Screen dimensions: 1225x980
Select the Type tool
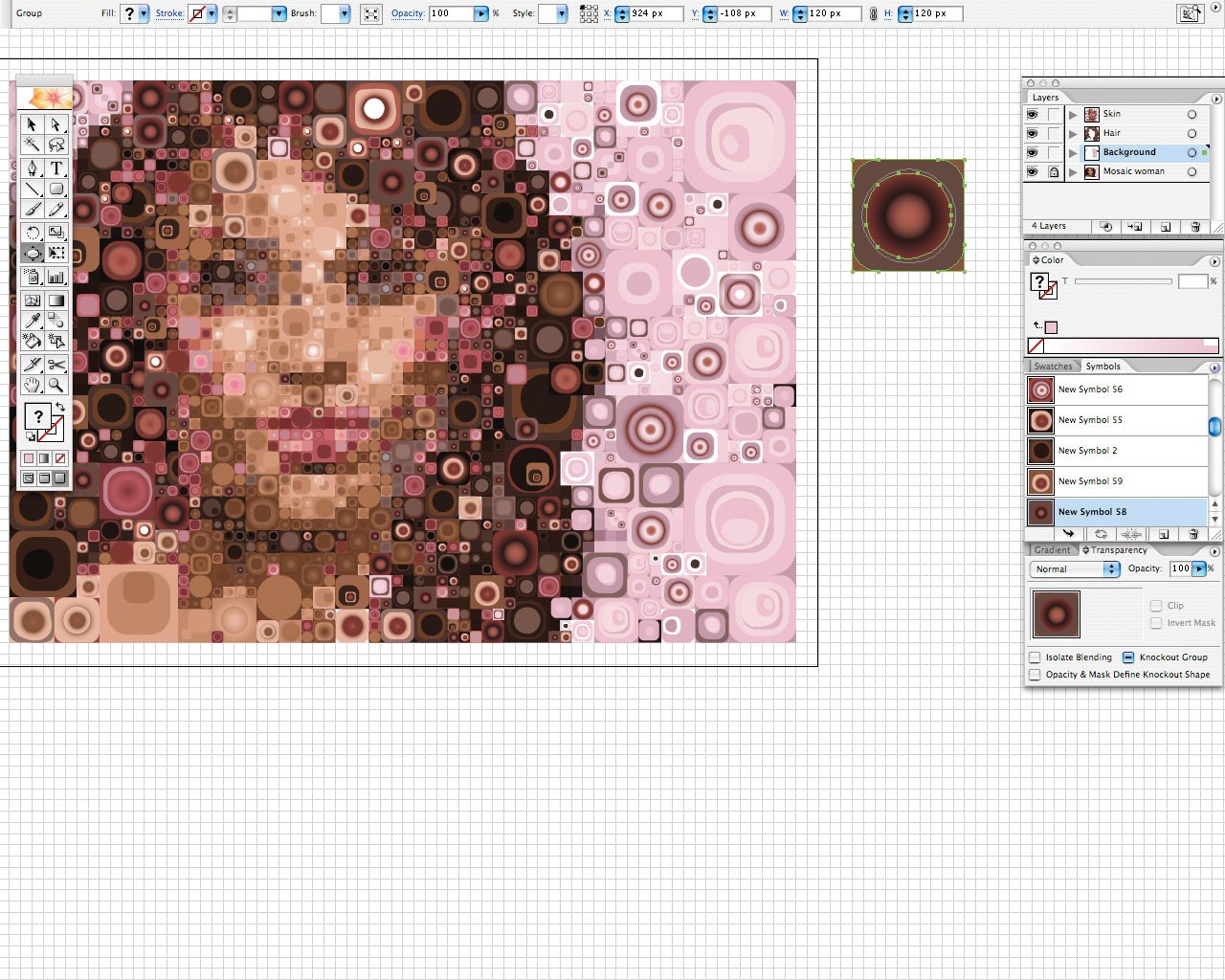pyautogui.click(x=56, y=170)
